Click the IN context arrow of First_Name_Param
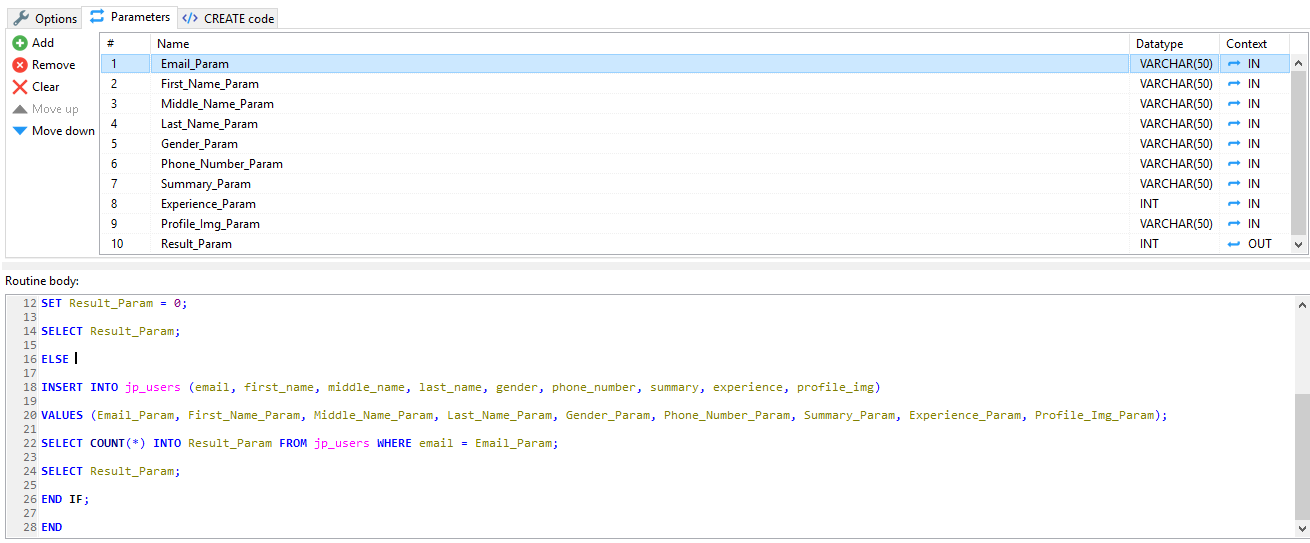Image resolution: width=1310 pixels, height=543 pixels. pos(1234,84)
